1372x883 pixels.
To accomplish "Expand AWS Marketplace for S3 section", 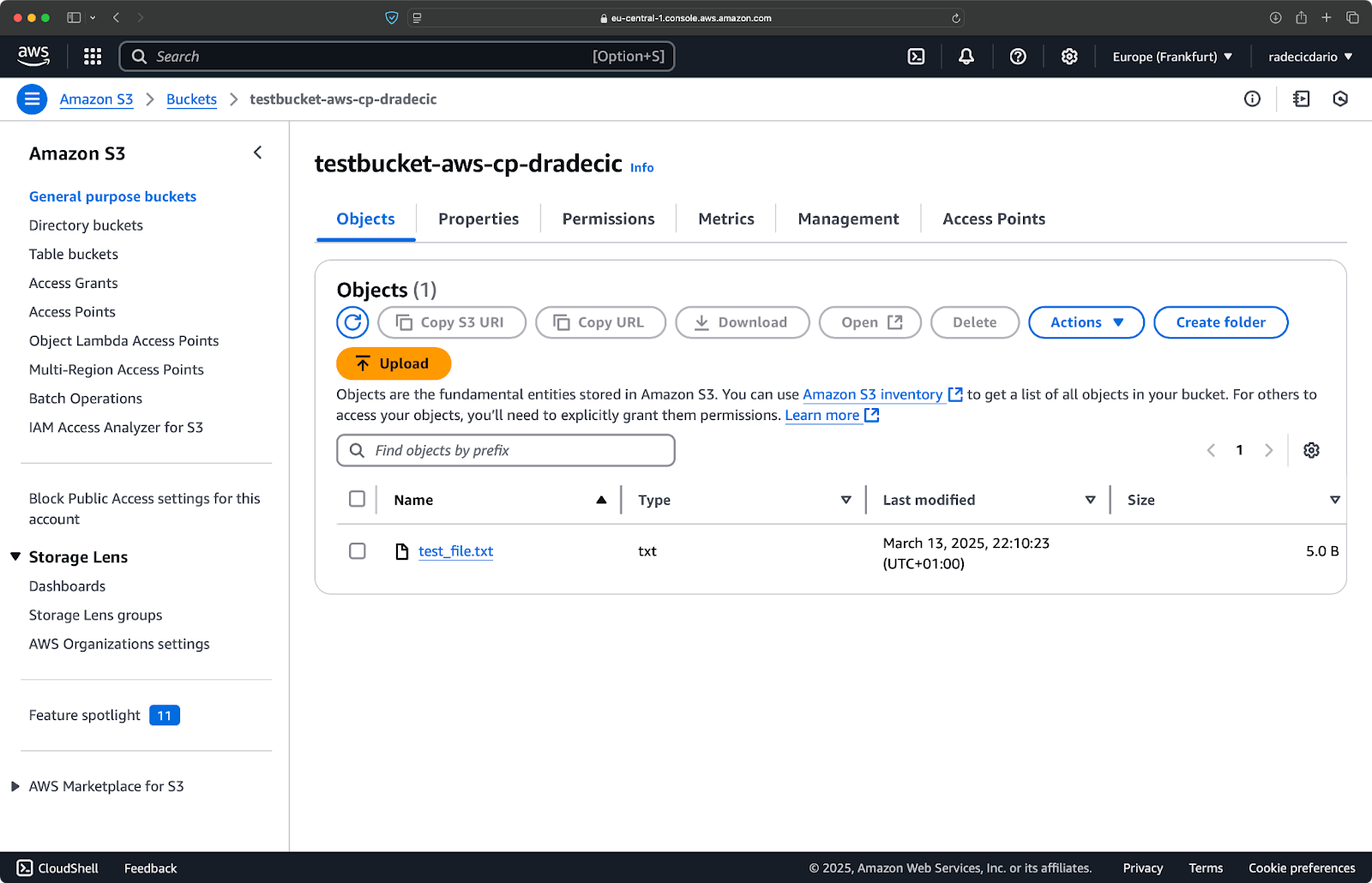I will click(15, 786).
